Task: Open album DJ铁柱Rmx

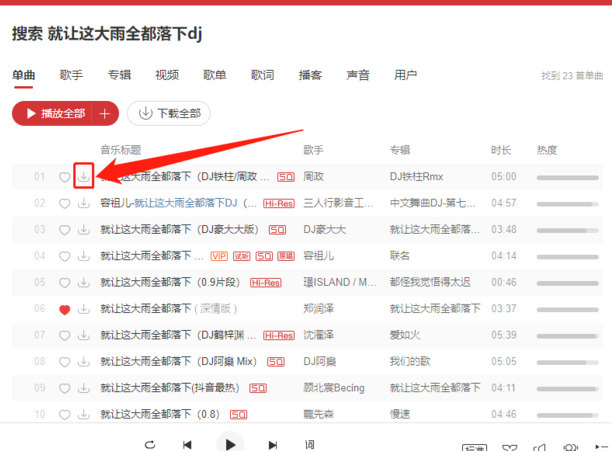Action: click(x=416, y=177)
